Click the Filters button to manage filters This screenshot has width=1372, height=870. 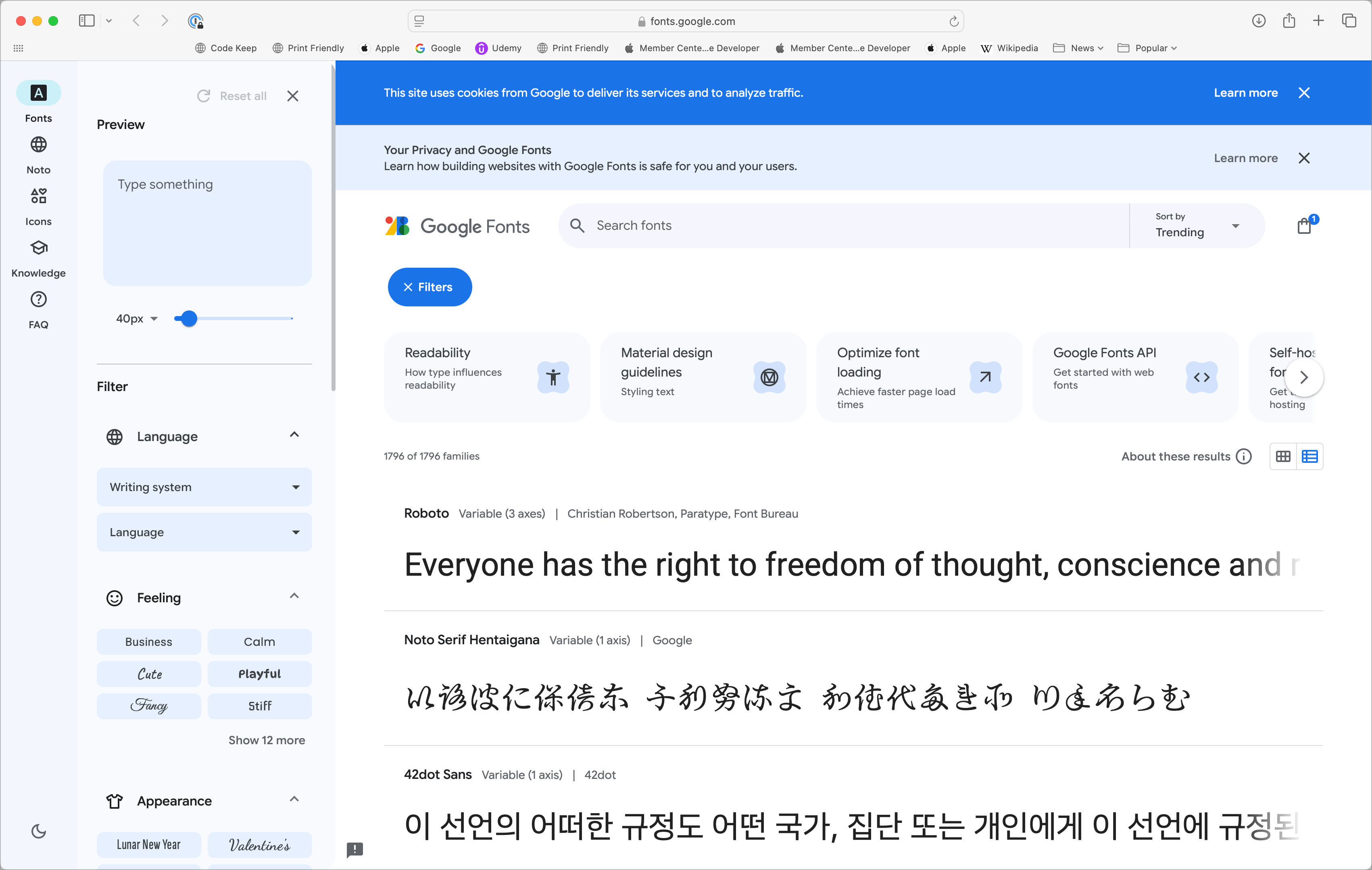[x=429, y=287]
